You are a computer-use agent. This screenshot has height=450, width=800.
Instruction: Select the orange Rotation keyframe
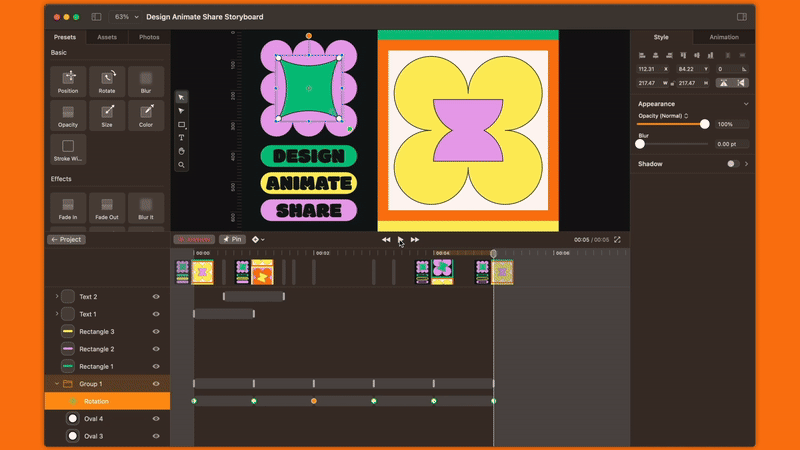[x=314, y=401]
